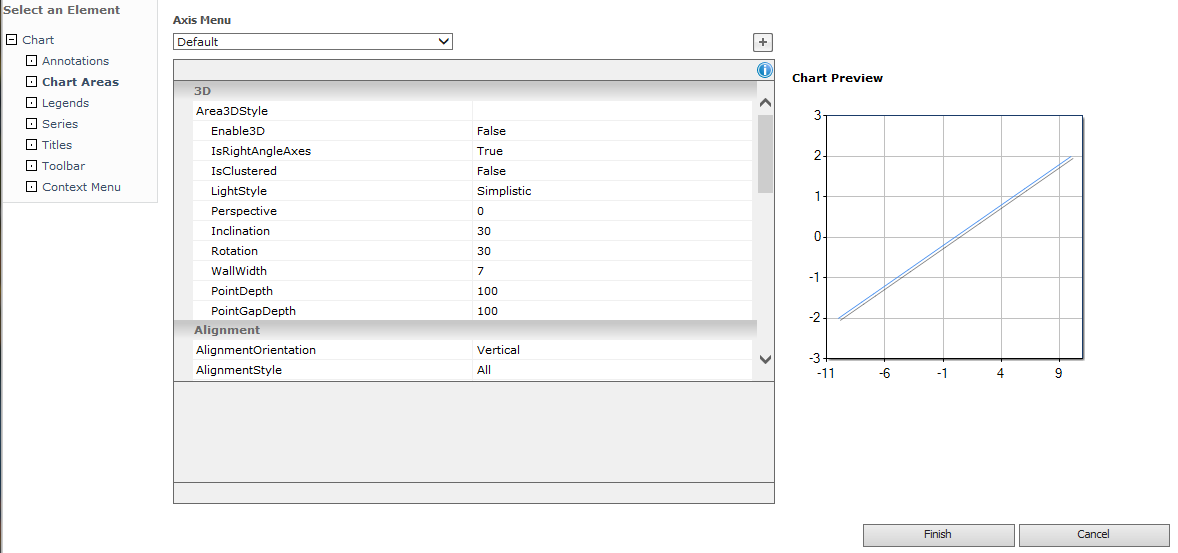Expand the Toolbar node box
Viewport: 1178px width, 553px height.
(x=31, y=166)
